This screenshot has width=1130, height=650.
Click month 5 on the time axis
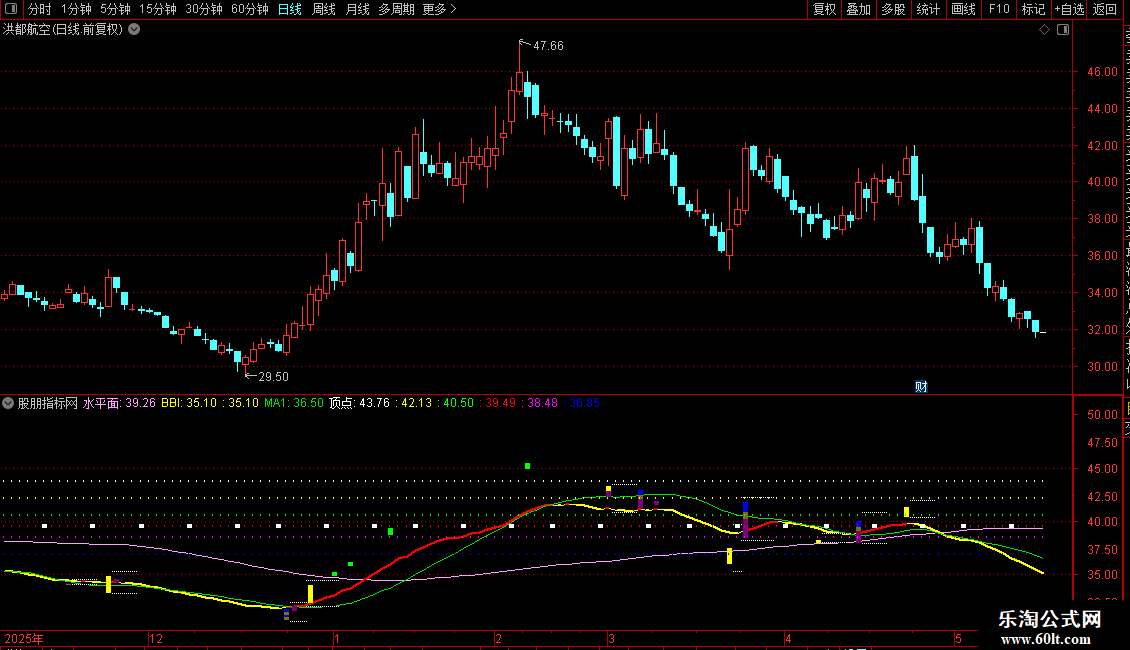[x=958, y=638]
